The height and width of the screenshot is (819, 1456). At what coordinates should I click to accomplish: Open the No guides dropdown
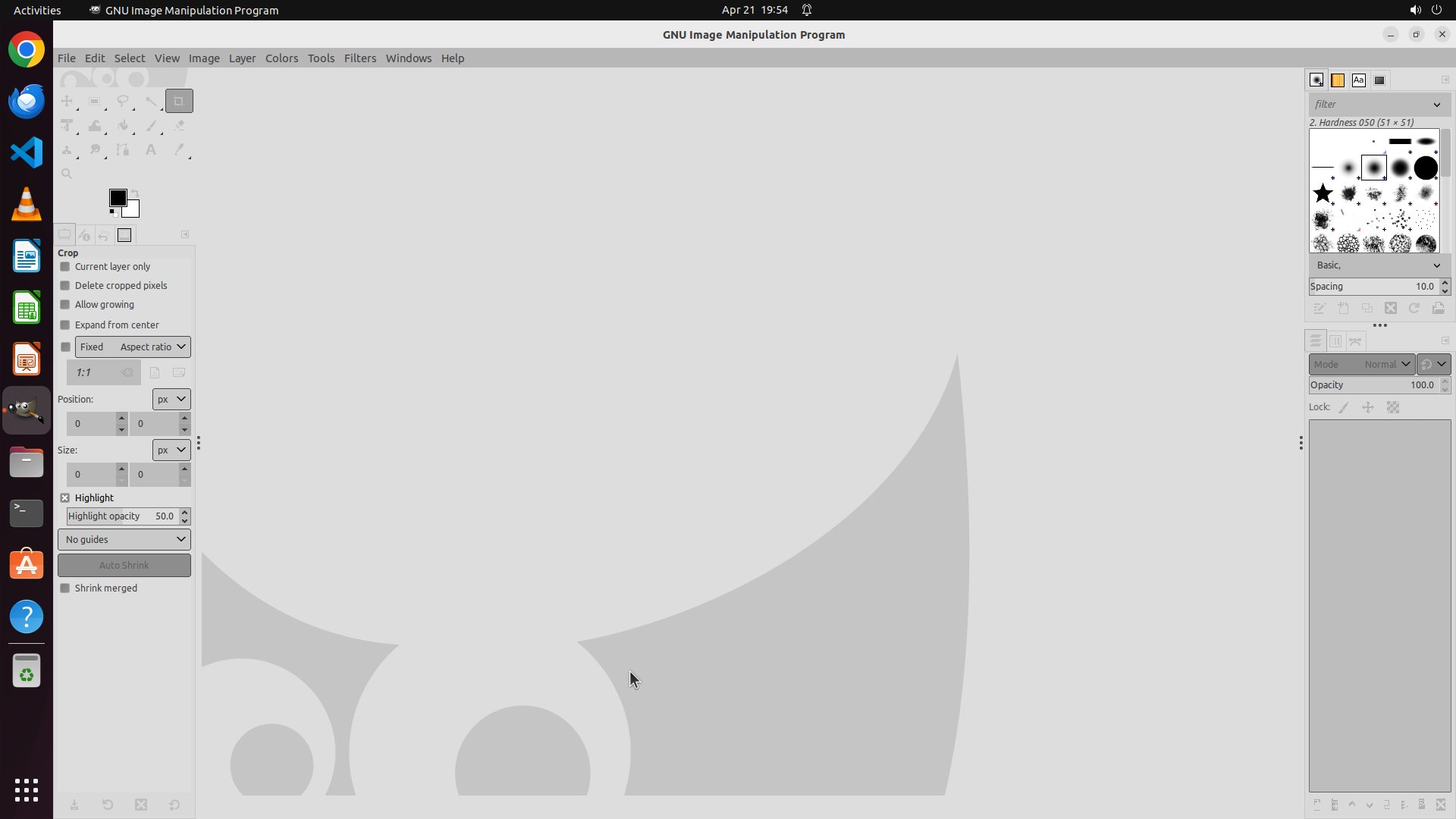point(124,540)
